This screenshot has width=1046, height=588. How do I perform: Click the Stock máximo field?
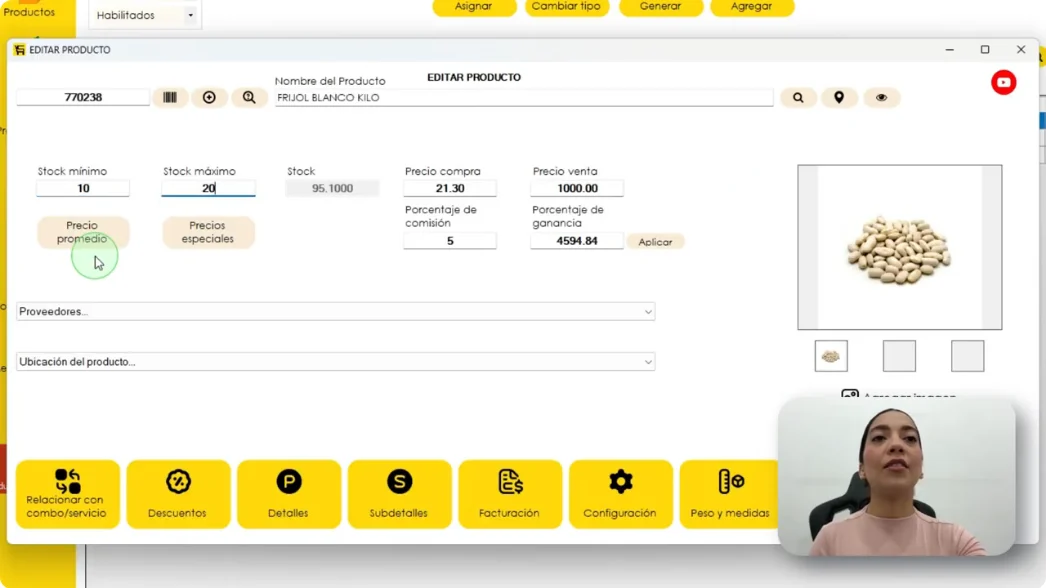pos(208,188)
